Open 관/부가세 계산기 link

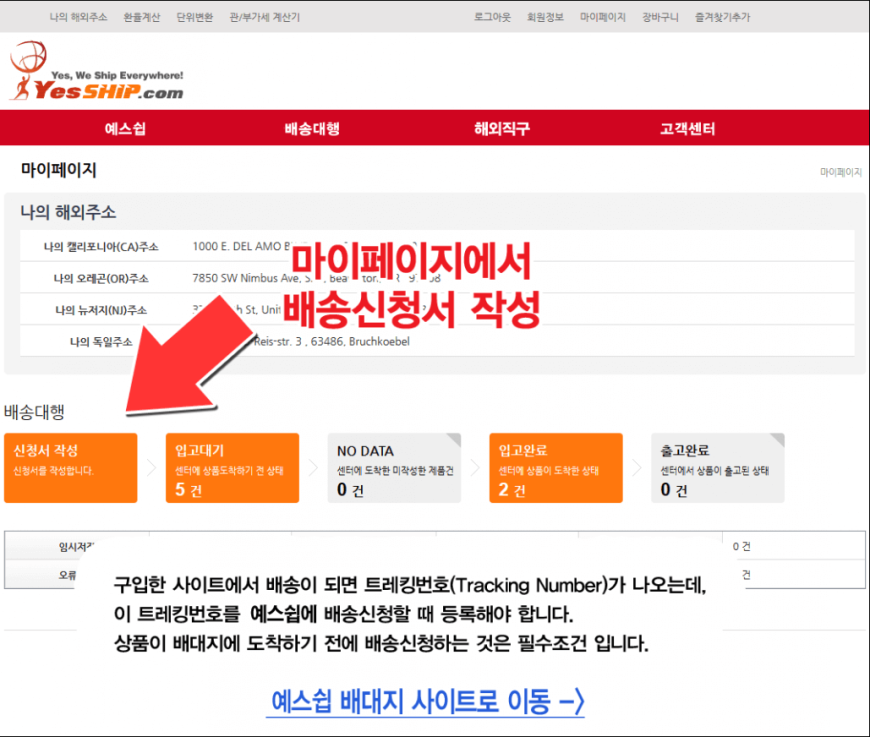point(265,17)
